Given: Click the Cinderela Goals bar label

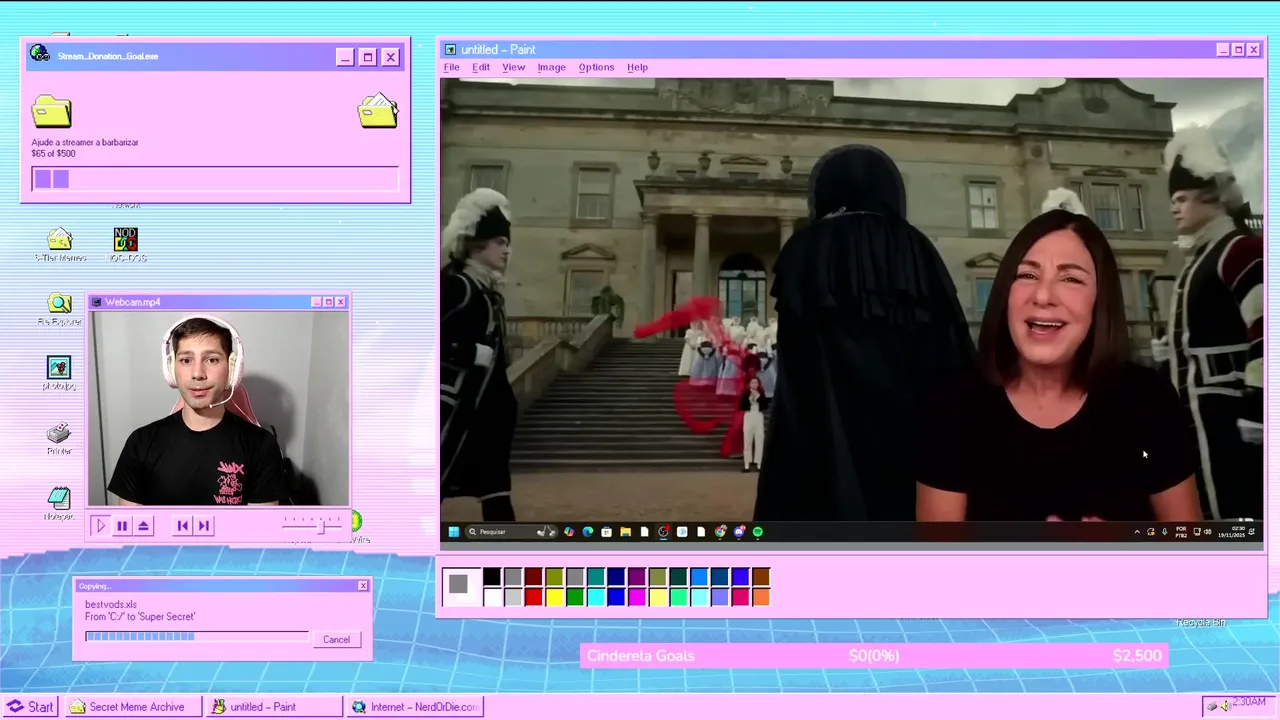Looking at the screenshot, I should pos(641,656).
